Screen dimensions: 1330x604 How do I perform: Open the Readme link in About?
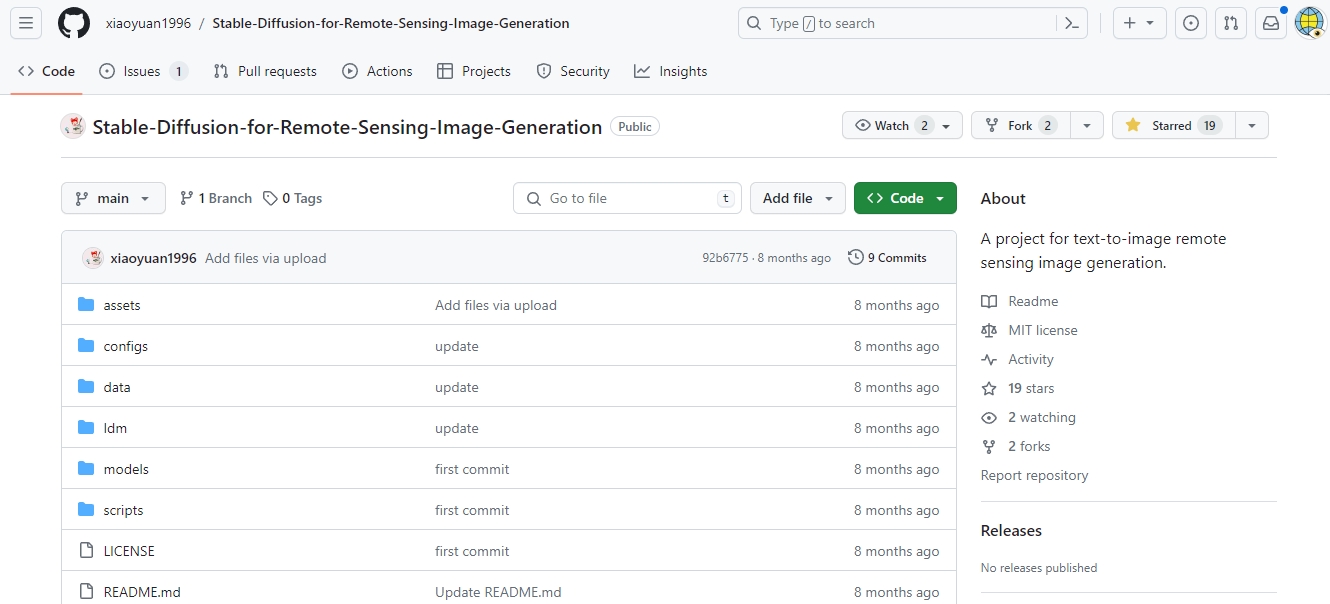click(x=1033, y=301)
